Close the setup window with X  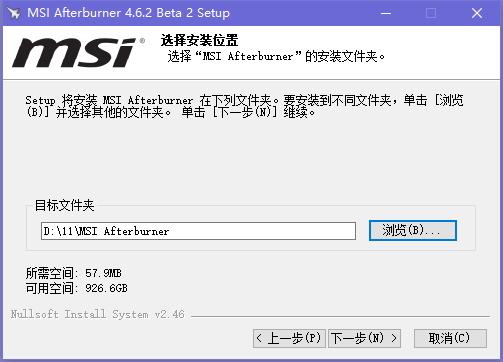pyautogui.click(x=477, y=13)
